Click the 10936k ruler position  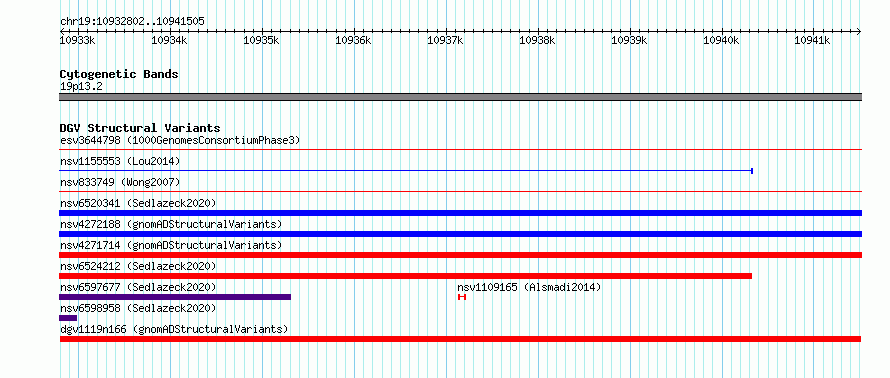coord(353,40)
